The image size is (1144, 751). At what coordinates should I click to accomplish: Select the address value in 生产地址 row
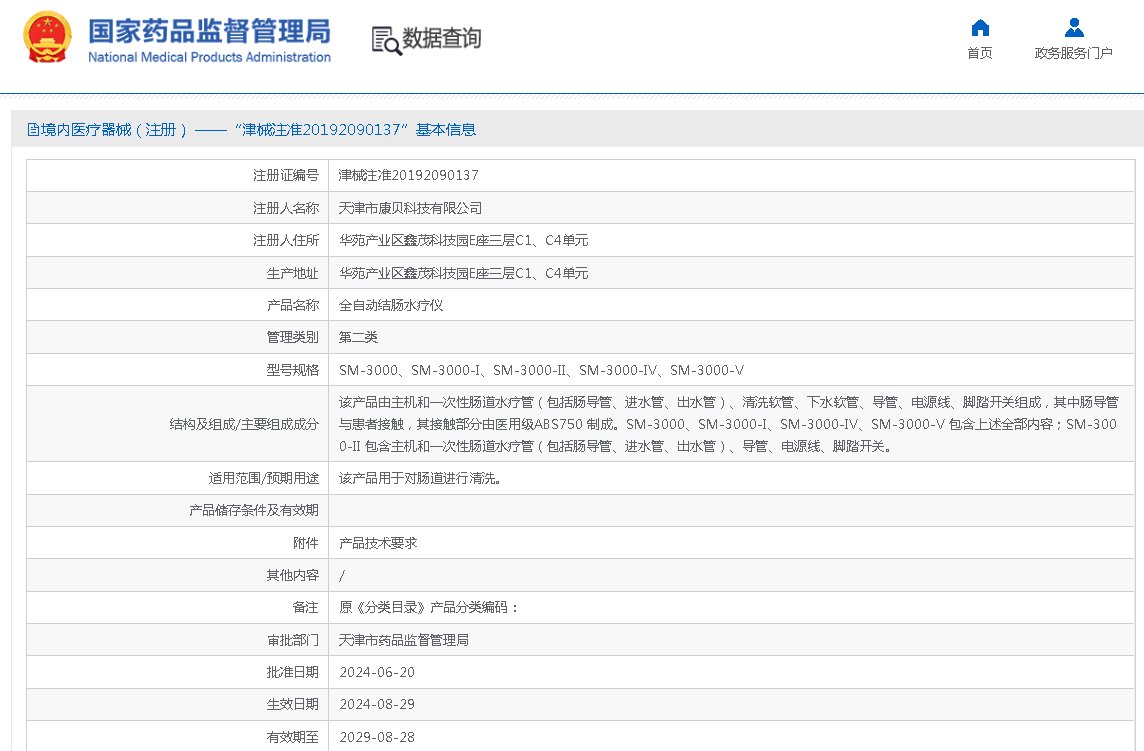click(x=463, y=273)
